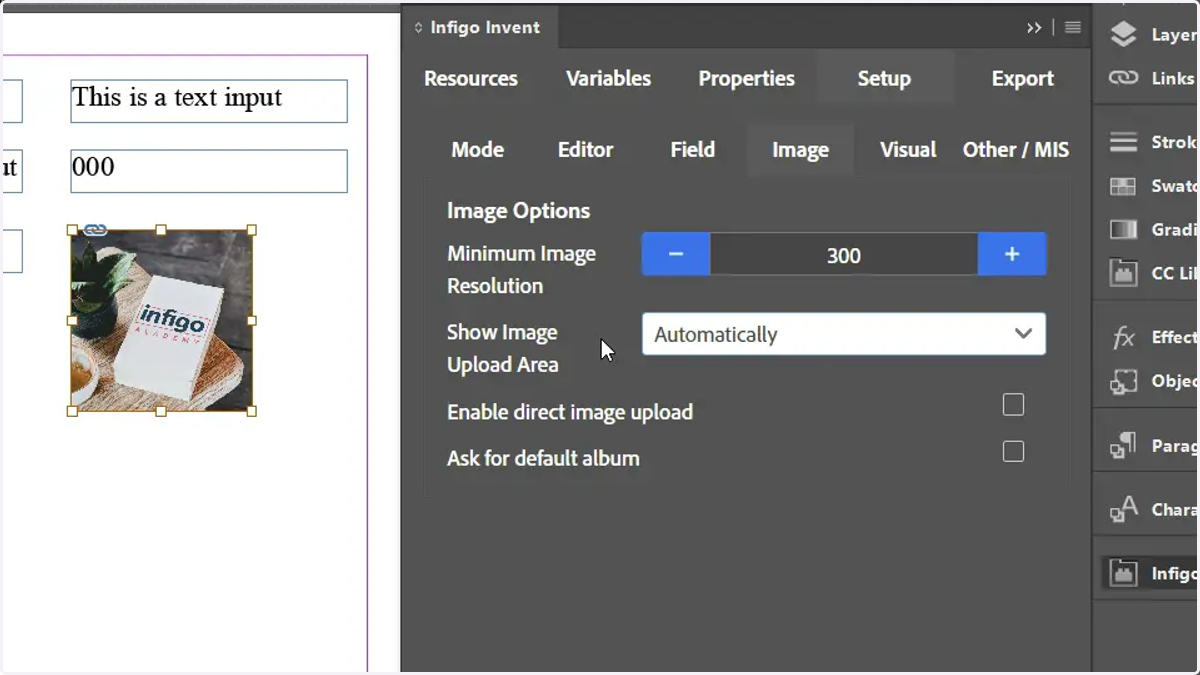Click the text frame containing 000
The height and width of the screenshot is (675, 1200).
pyautogui.click(x=209, y=171)
